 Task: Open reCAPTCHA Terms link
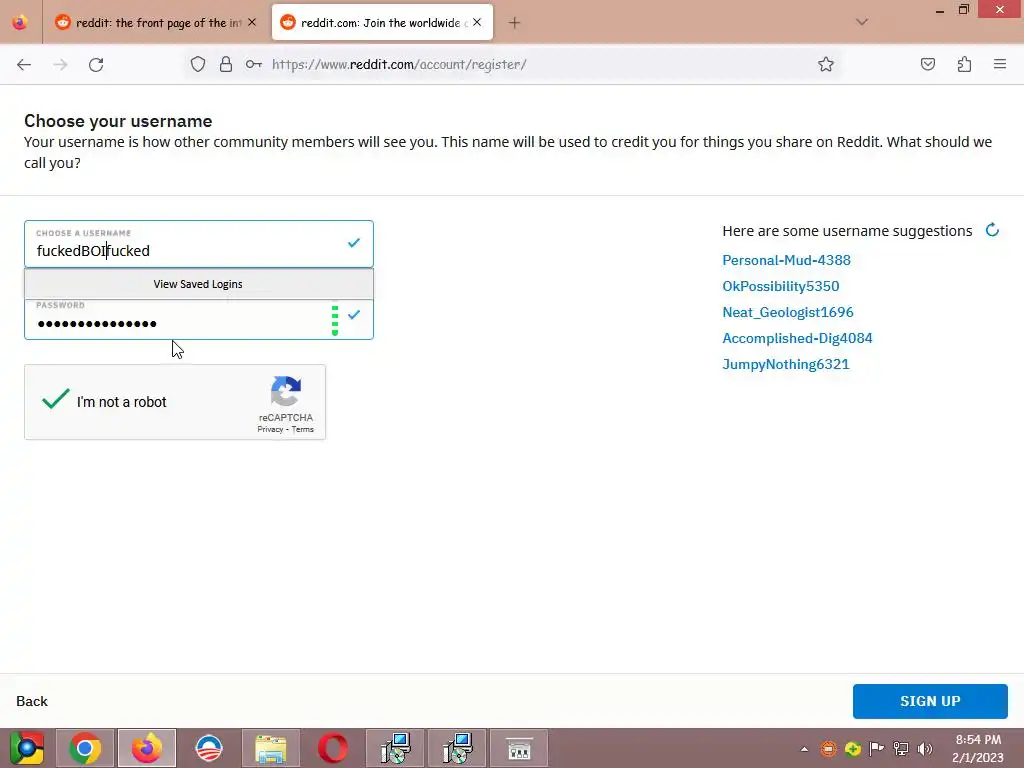[302, 430]
